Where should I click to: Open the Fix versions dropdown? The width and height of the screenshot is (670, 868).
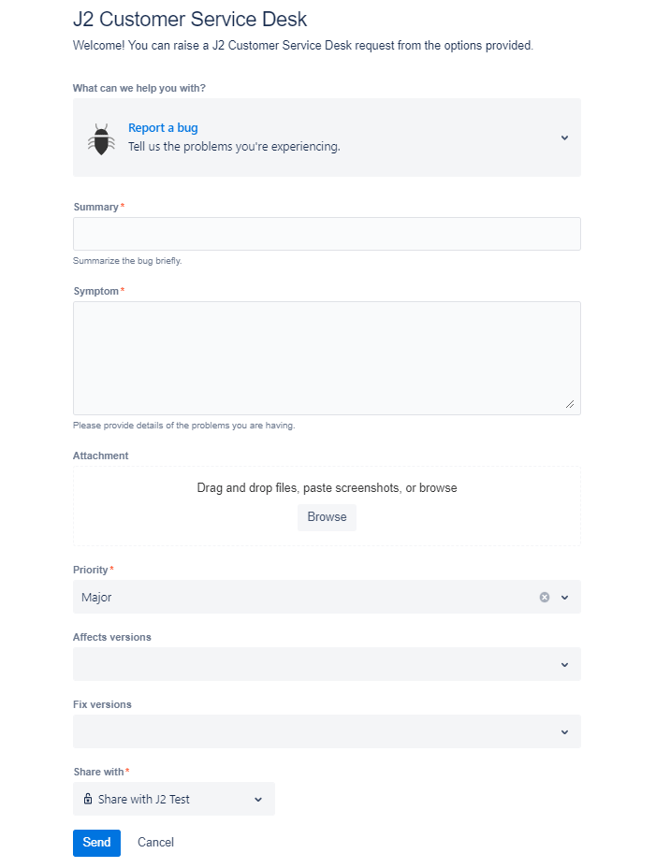[327, 731]
